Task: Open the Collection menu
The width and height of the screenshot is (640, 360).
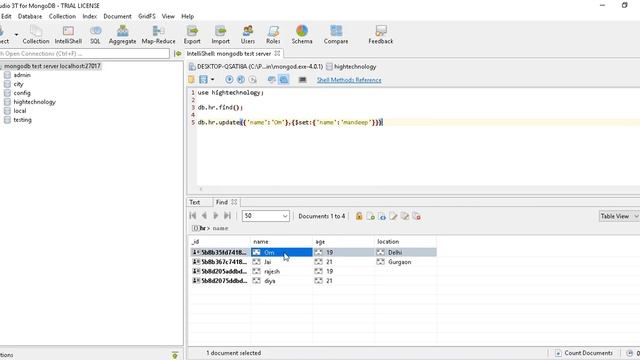Action: pyautogui.click(x=62, y=16)
